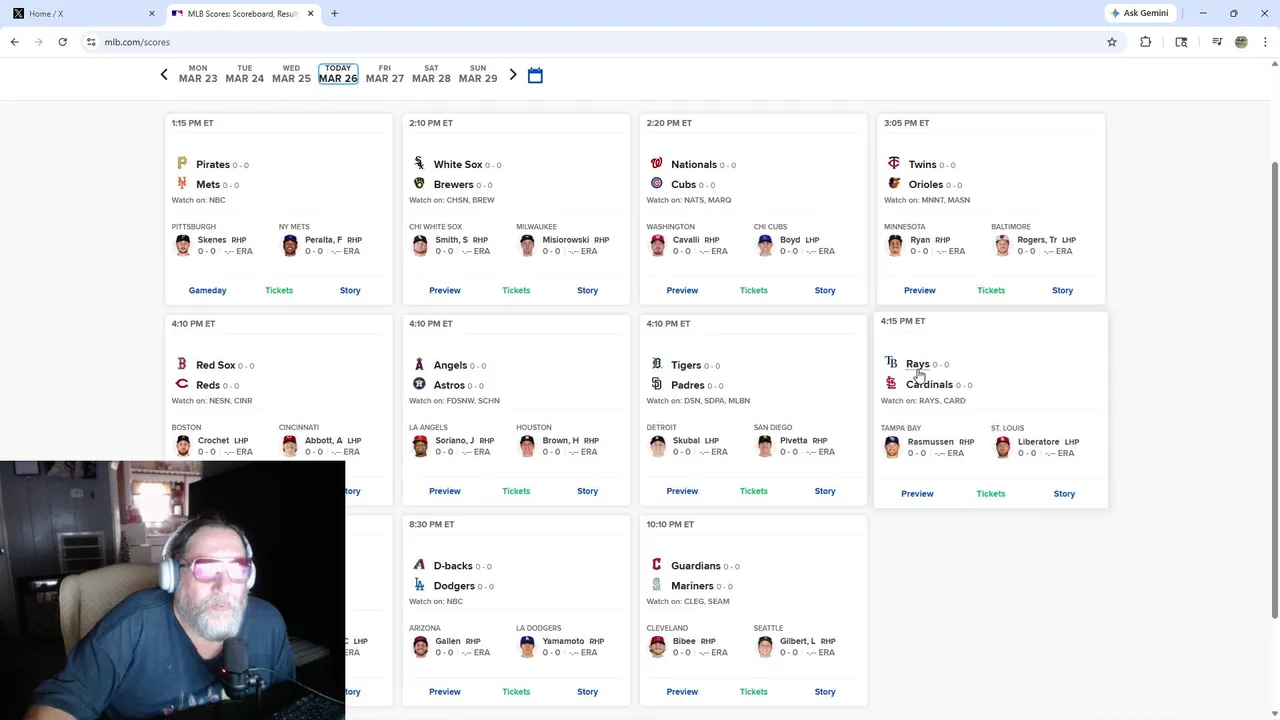Open a new browser tab with plus icon
This screenshot has width=1280, height=720.
pos(334,14)
